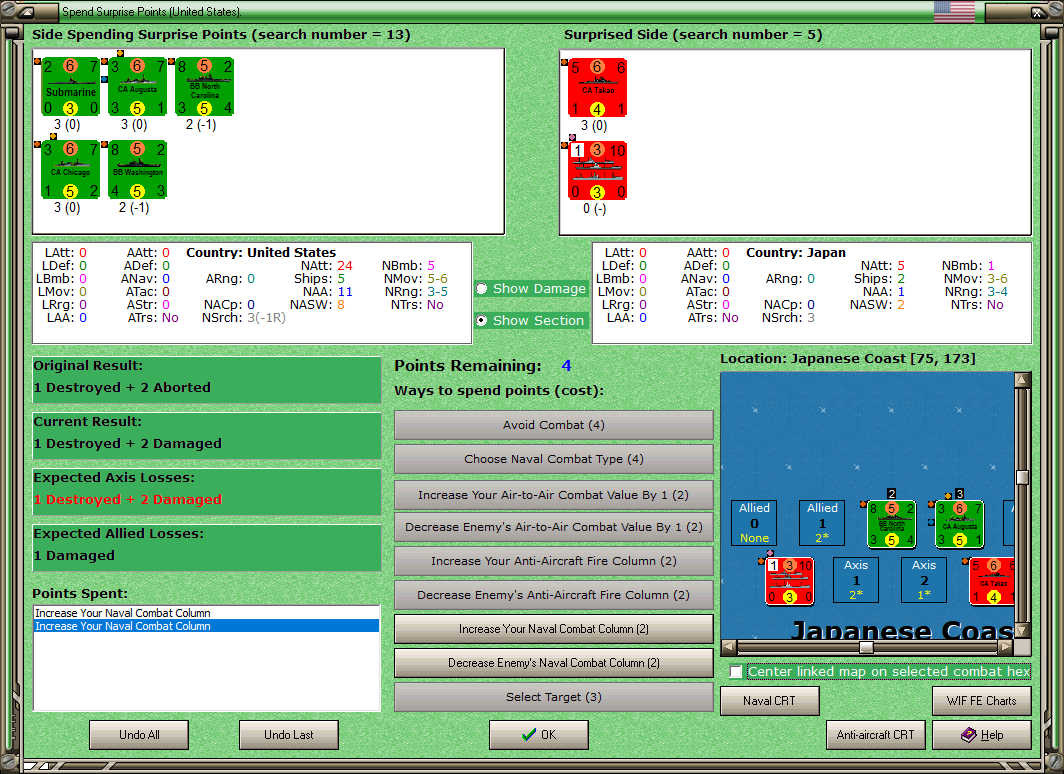The image size is (1064, 774).
Task: Select highlighted second Increase Your Naval Combat Column entry
Action: click(206, 626)
